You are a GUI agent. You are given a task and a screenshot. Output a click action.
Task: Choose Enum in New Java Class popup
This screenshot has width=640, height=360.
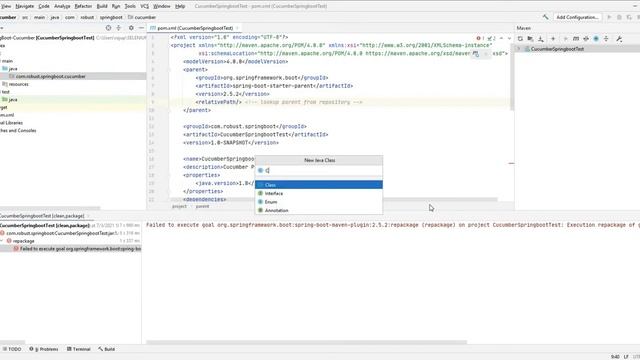(x=319, y=202)
